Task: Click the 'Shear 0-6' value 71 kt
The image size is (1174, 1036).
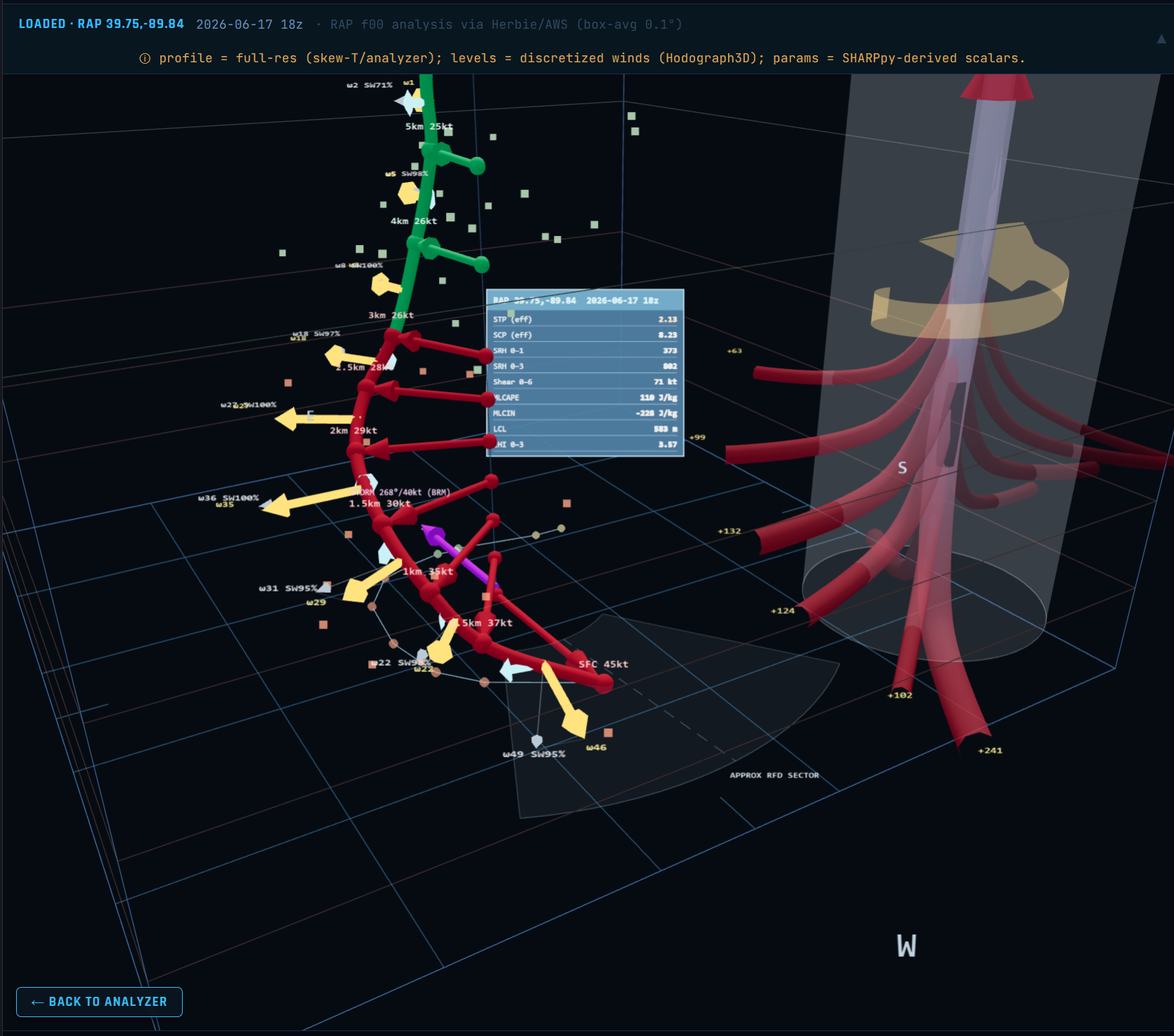Action: 665,382
